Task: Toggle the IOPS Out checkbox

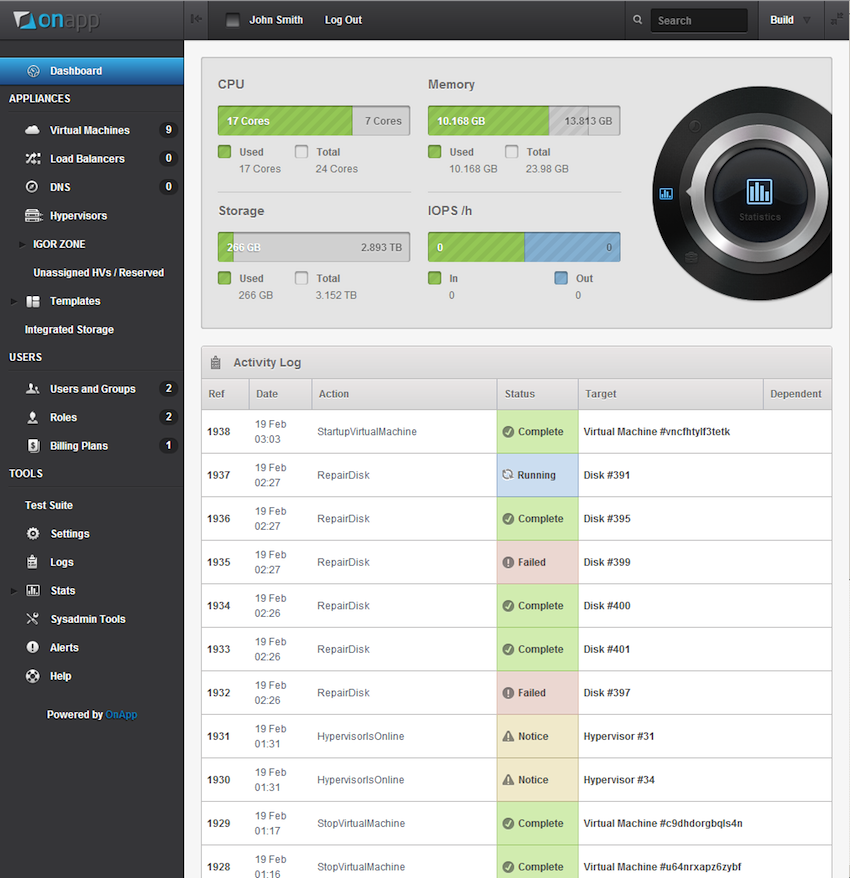Action: (x=561, y=278)
